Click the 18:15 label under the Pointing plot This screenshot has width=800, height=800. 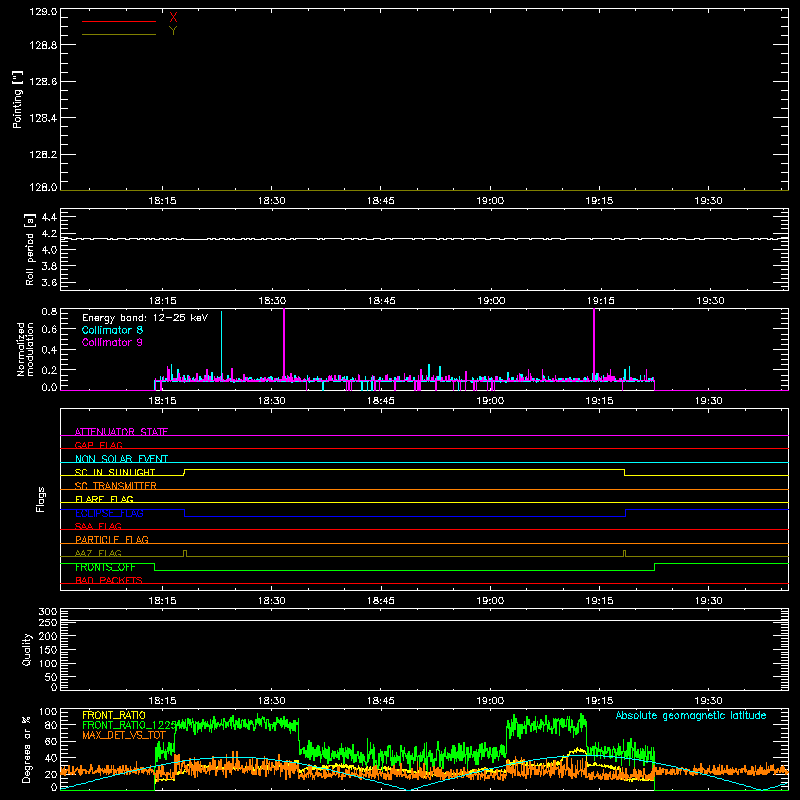click(162, 201)
